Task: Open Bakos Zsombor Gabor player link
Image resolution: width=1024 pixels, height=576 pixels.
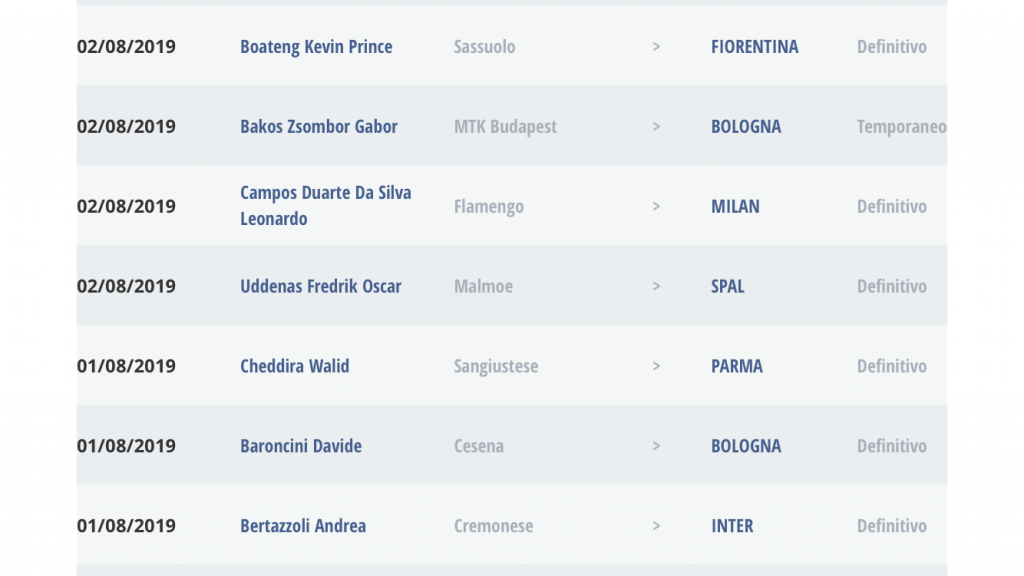Action: tap(319, 126)
